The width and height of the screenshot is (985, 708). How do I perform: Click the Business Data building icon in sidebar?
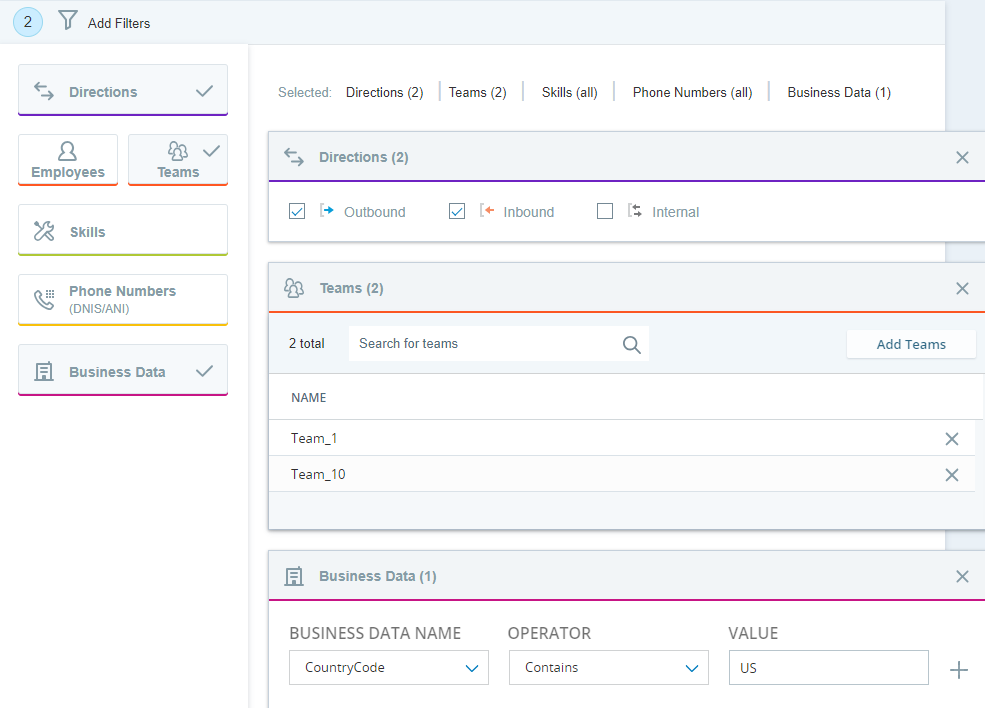tap(44, 371)
